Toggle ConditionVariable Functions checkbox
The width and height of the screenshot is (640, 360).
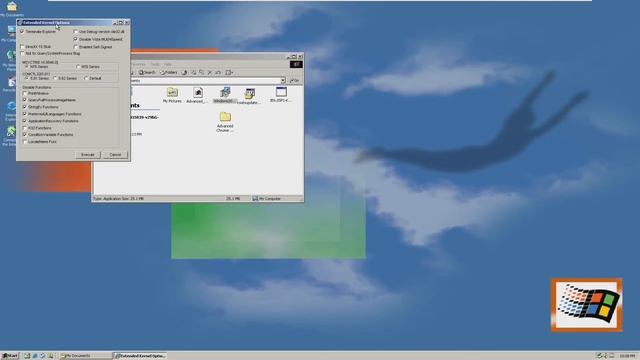(x=25, y=134)
